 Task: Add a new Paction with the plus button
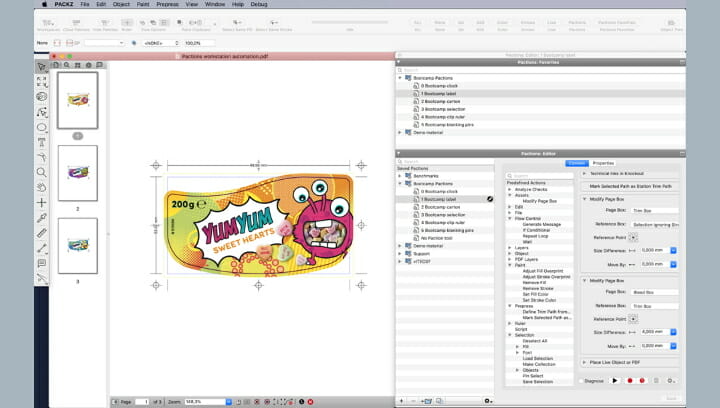point(402,401)
